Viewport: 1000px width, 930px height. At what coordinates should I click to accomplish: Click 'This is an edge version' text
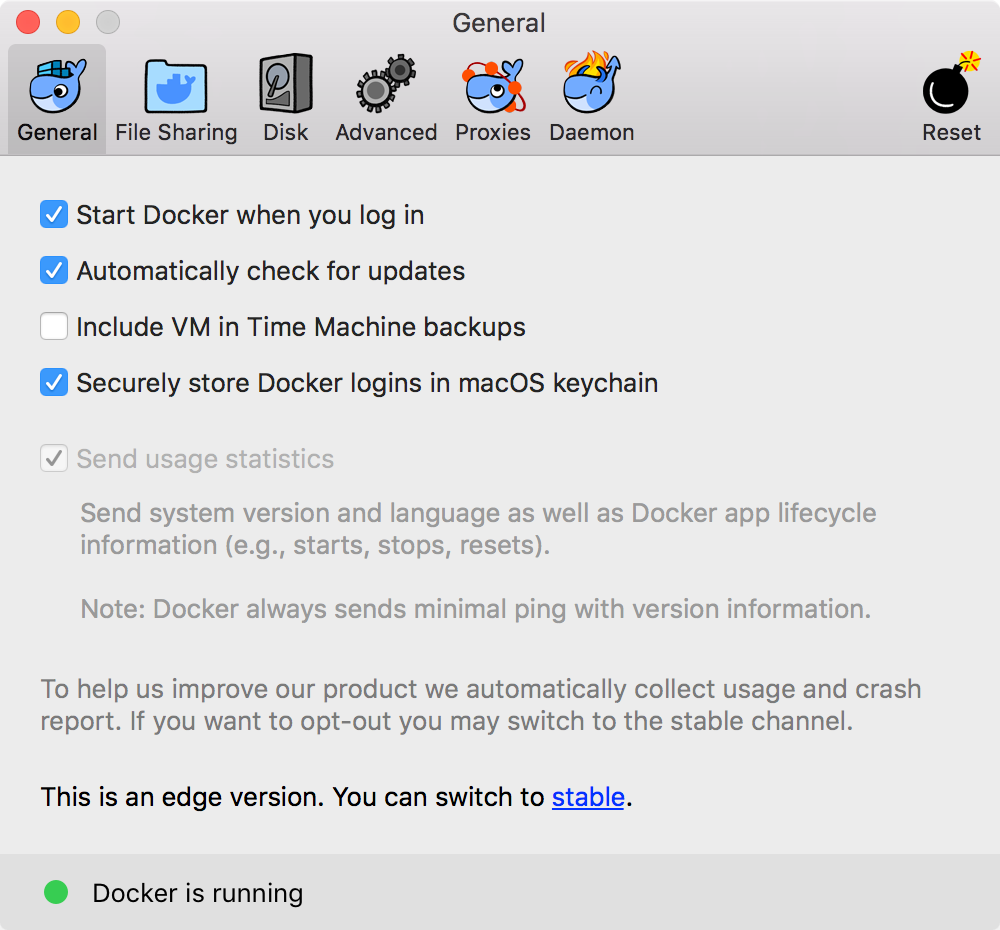tap(182, 797)
